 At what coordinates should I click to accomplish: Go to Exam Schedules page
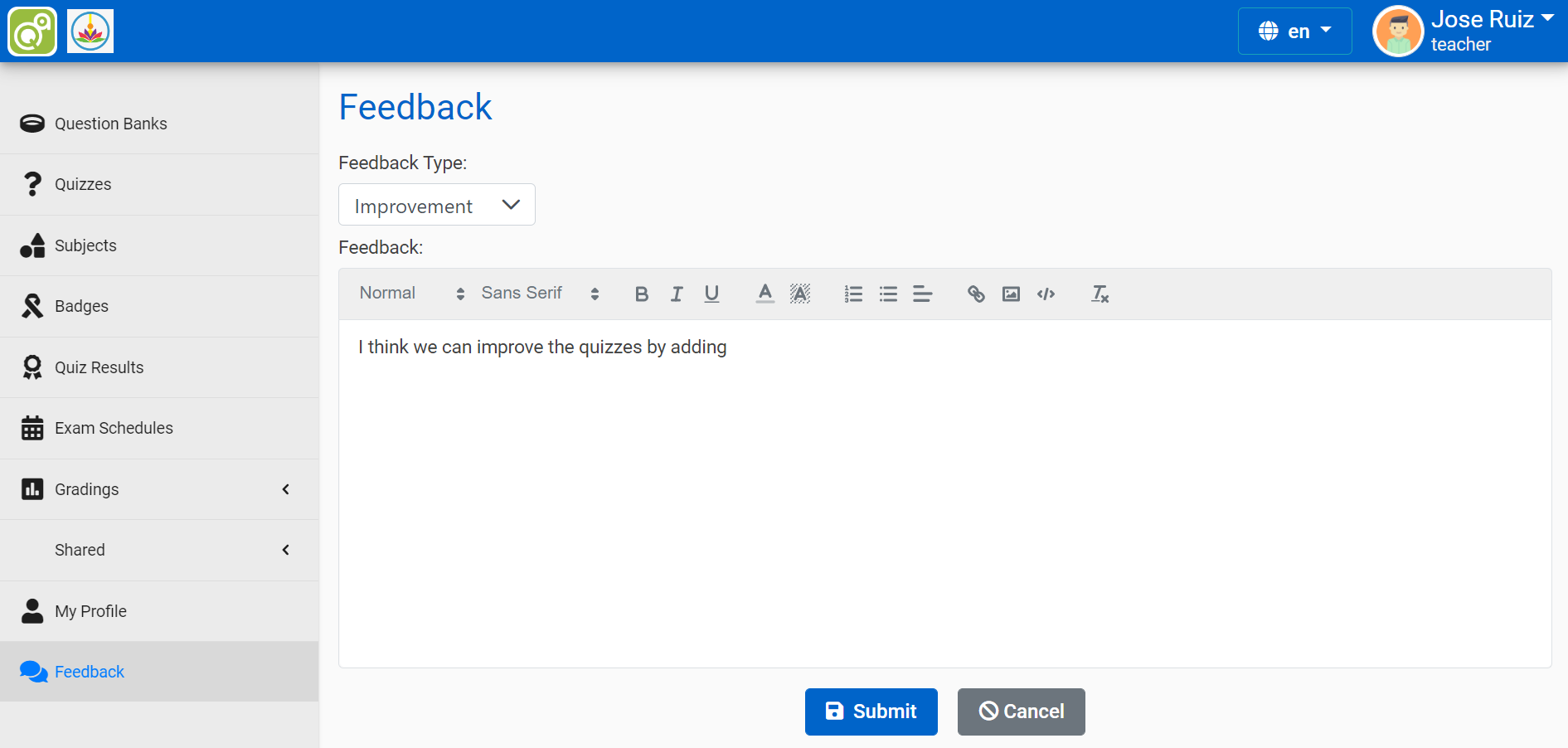[x=114, y=428]
